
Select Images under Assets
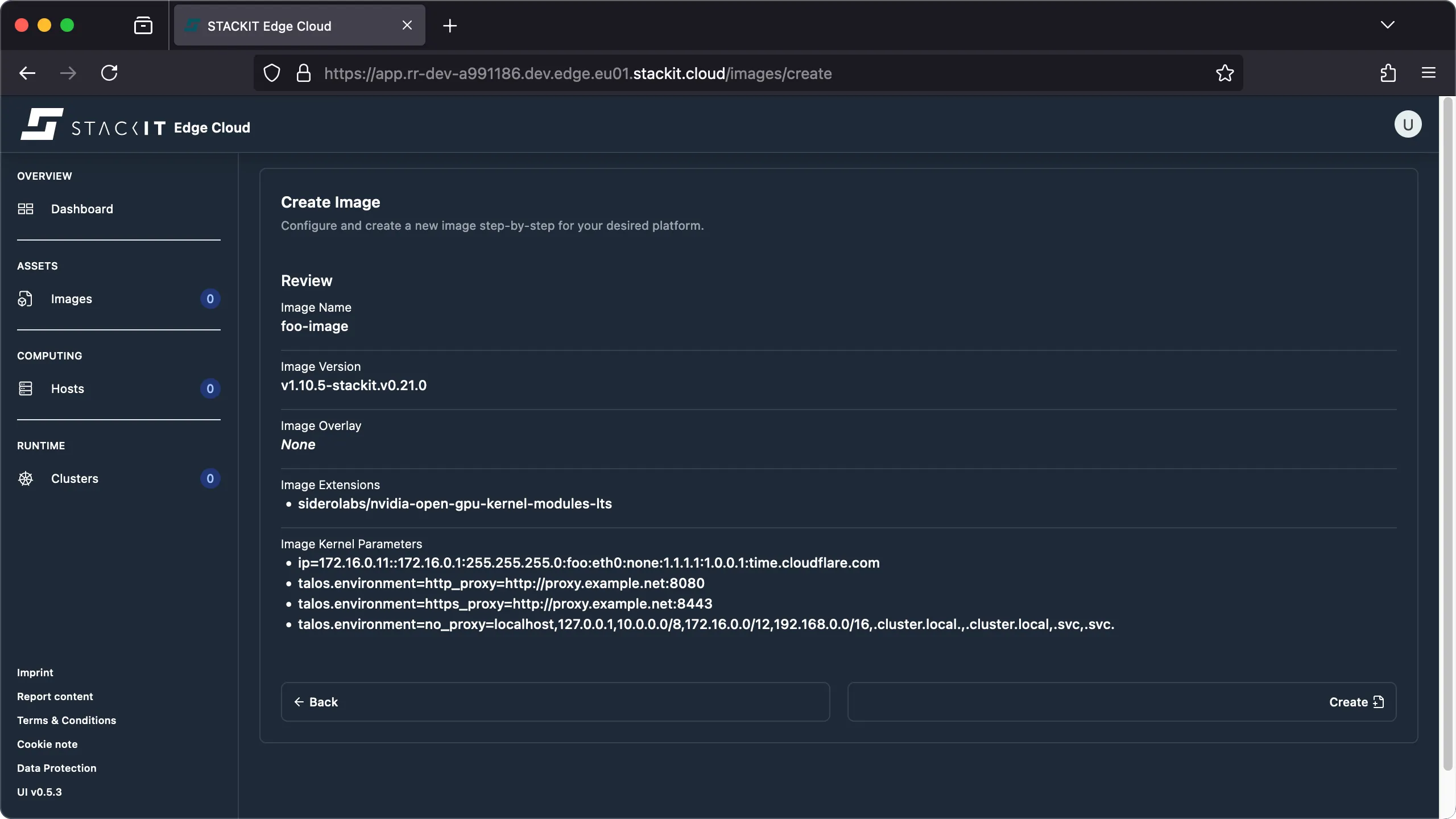click(x=72, y=299)
